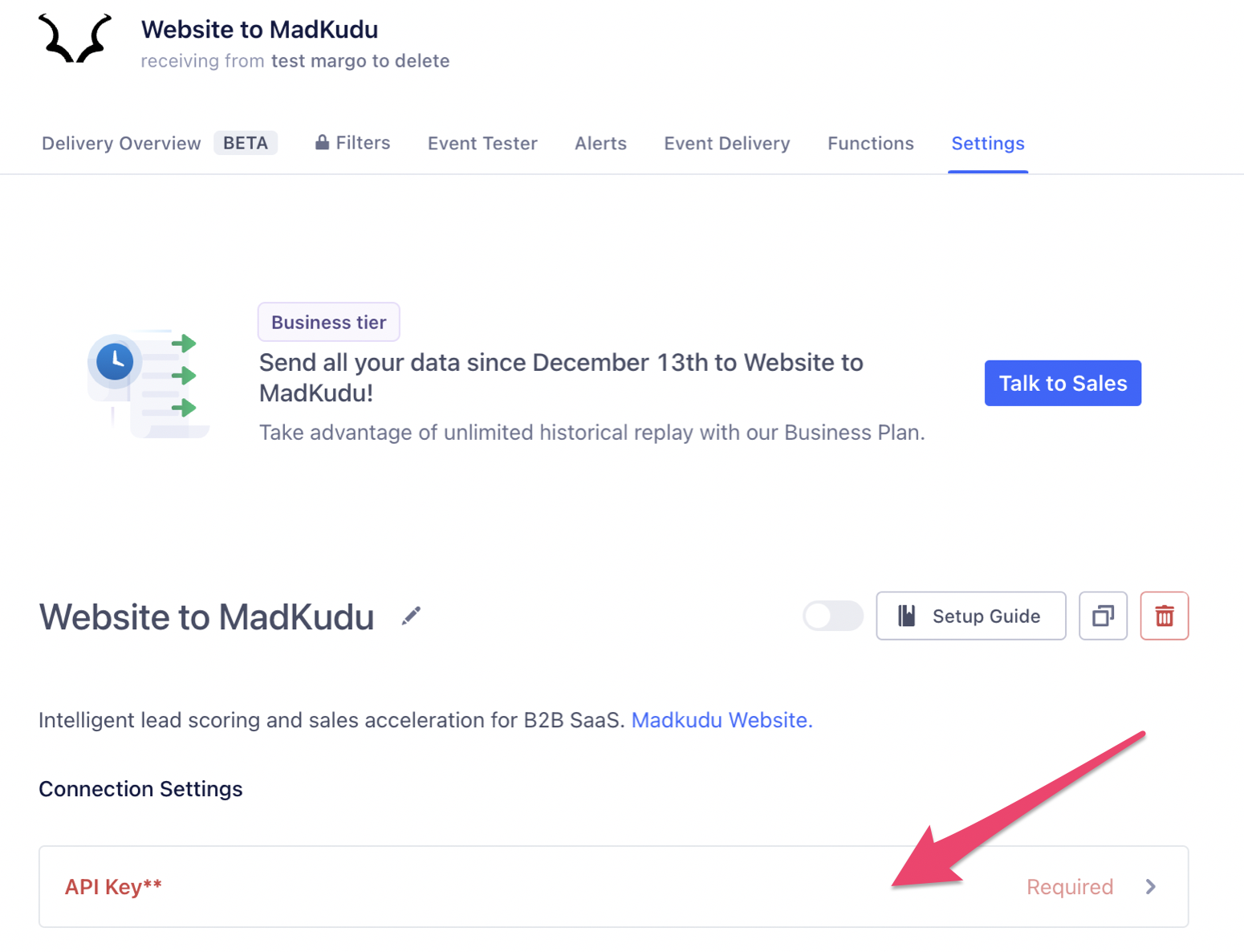
Task: Click the pencil icon to rename destination
Action: (x=411, y=616)
